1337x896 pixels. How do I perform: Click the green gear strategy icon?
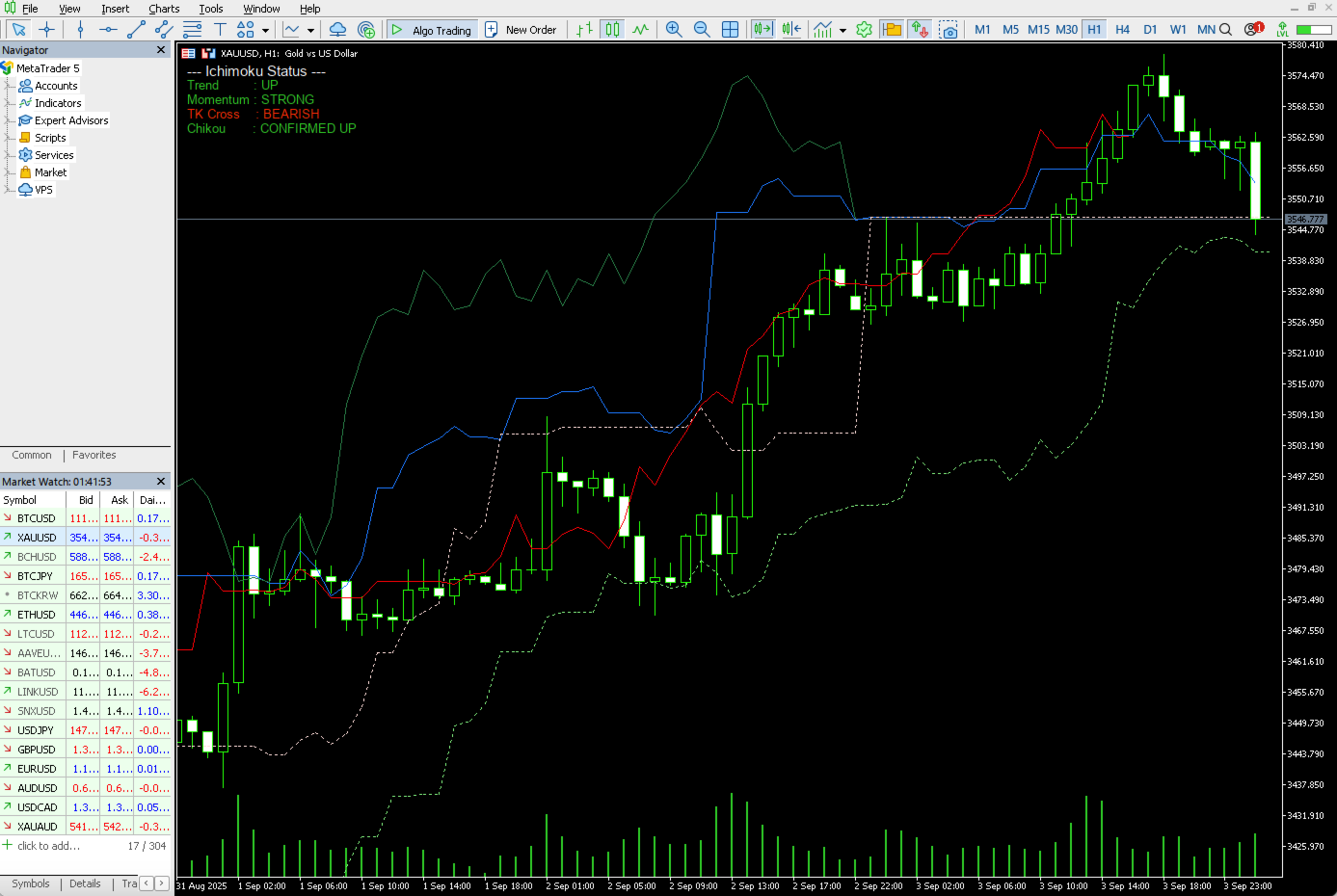pos(864,30)
